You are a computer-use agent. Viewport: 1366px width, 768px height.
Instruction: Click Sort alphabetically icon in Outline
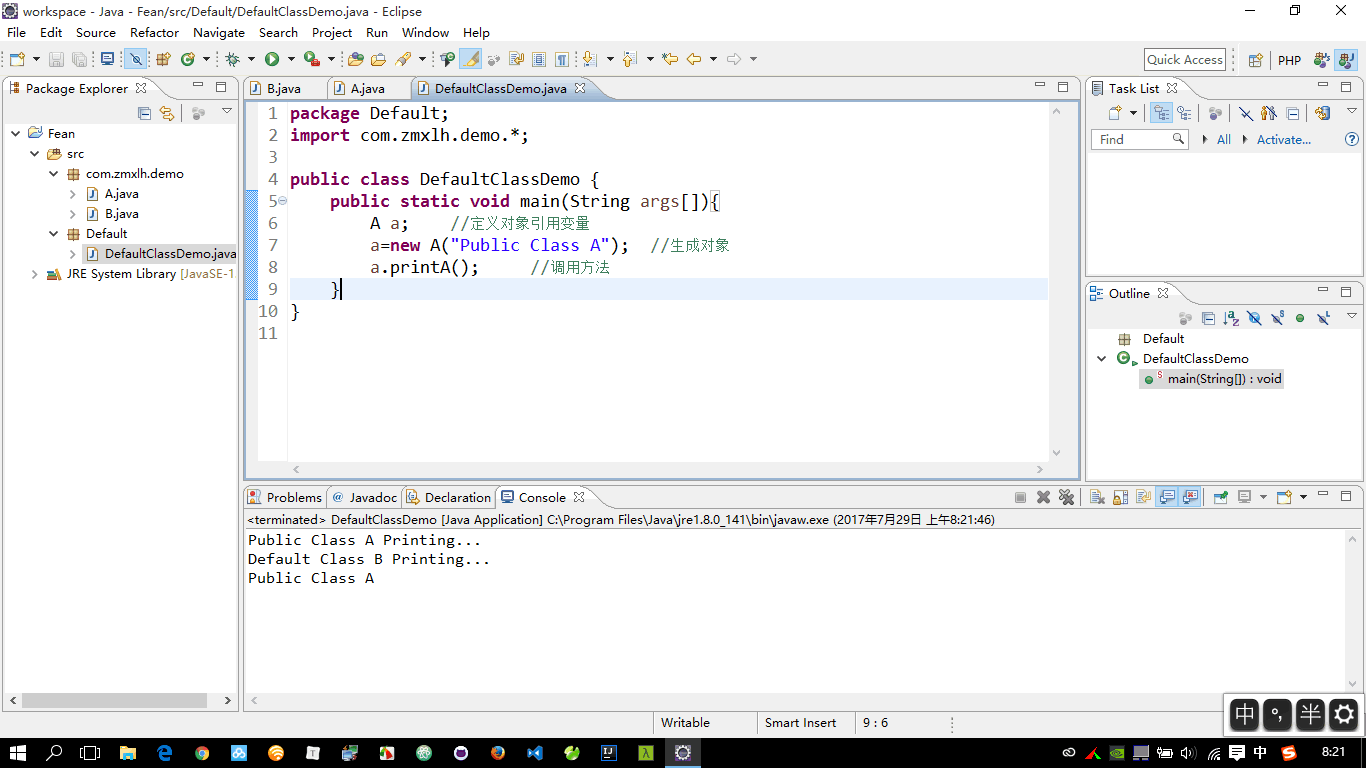click(1231, 318)
